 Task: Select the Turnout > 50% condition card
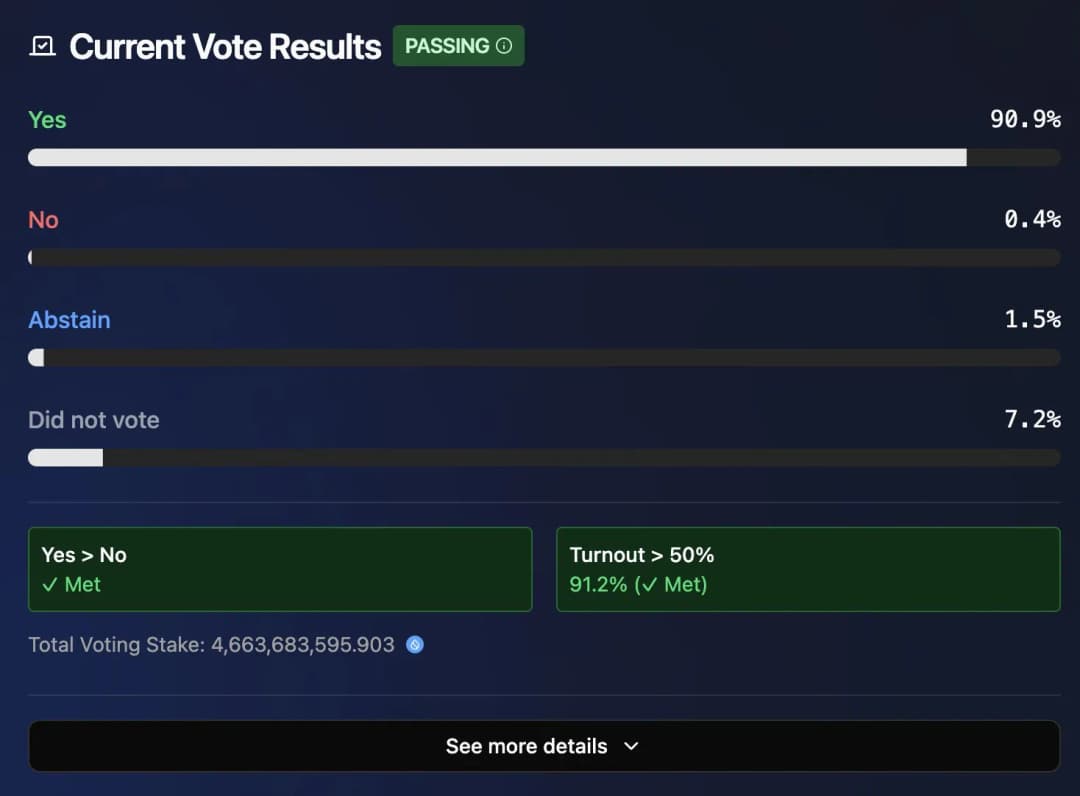tap(808, 569)
